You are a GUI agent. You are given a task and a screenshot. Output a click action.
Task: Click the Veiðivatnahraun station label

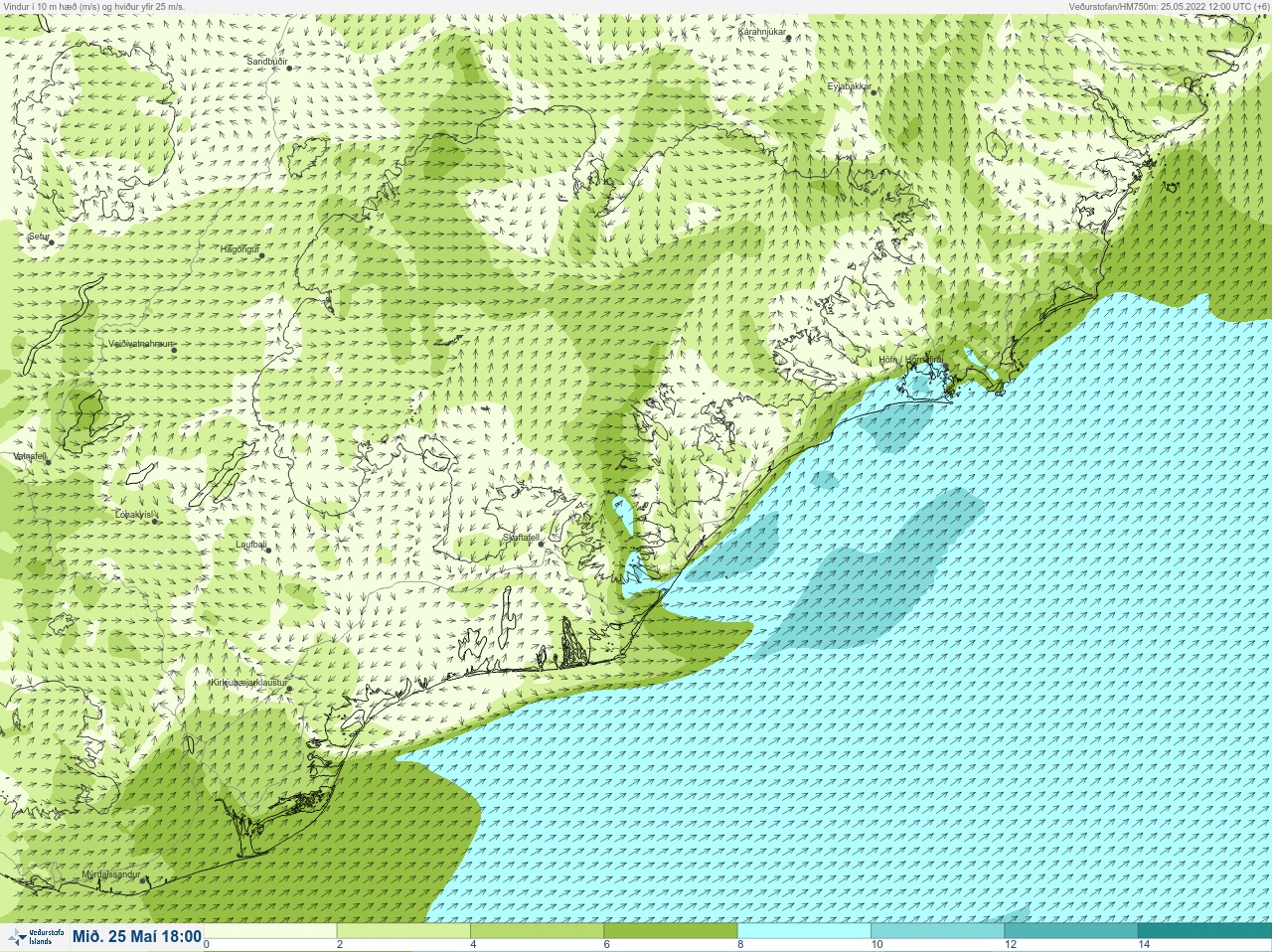[141, 344]
